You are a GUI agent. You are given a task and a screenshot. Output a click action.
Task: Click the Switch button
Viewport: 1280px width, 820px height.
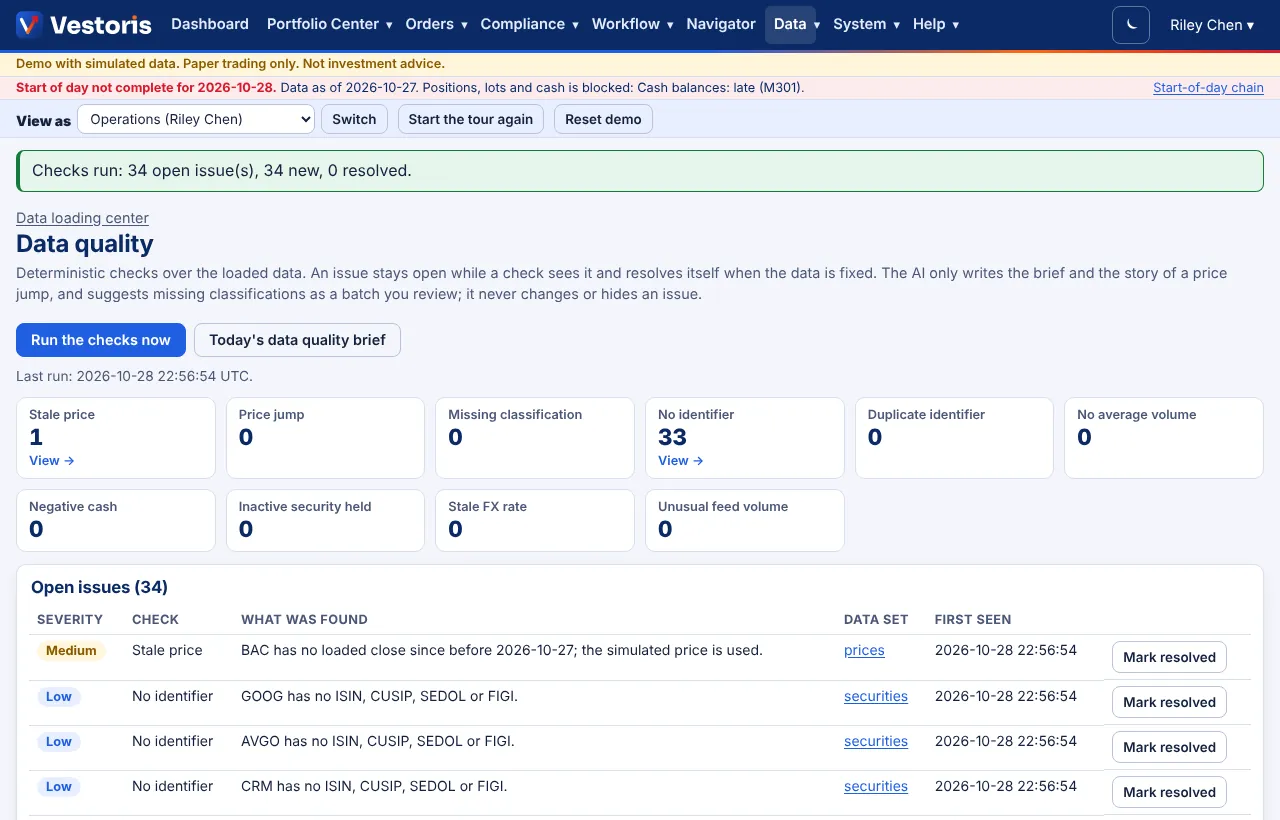[354, 119]
